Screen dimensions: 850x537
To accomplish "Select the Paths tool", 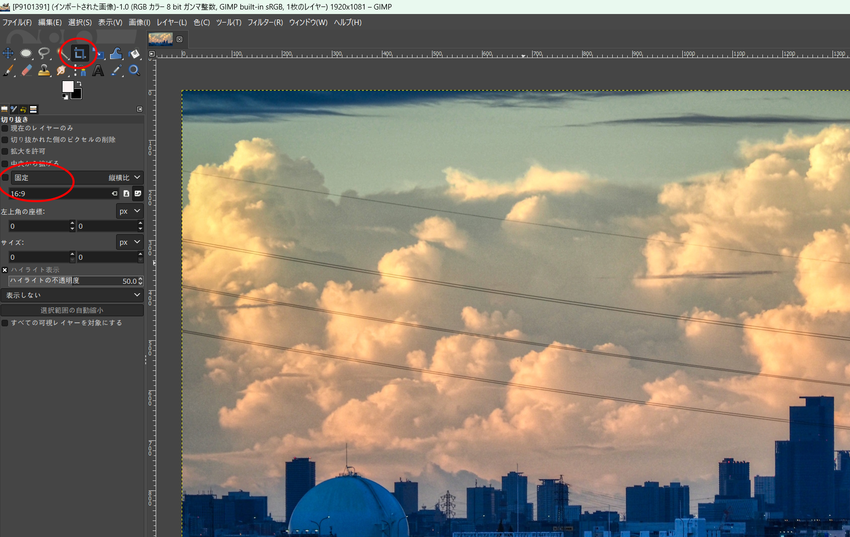I will tap(80, 70).
